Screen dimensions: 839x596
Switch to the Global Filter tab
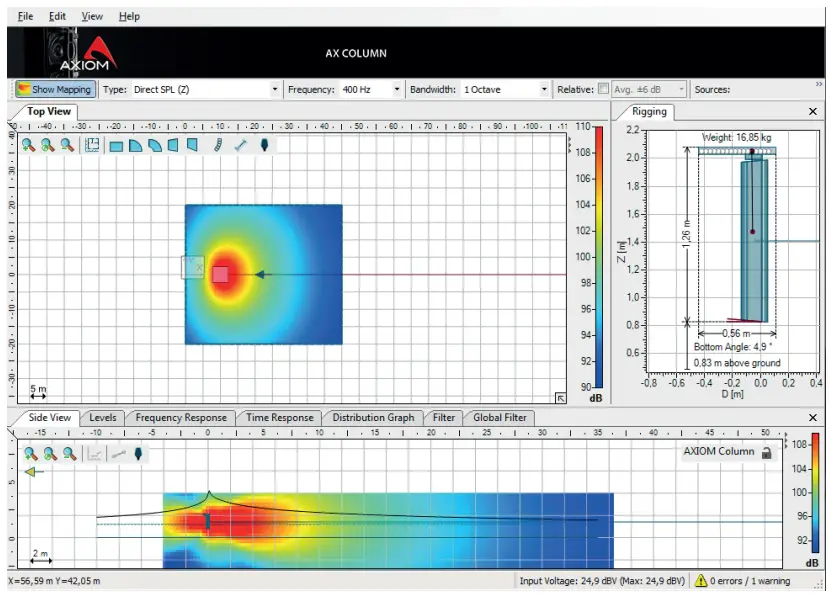[500, 417]
